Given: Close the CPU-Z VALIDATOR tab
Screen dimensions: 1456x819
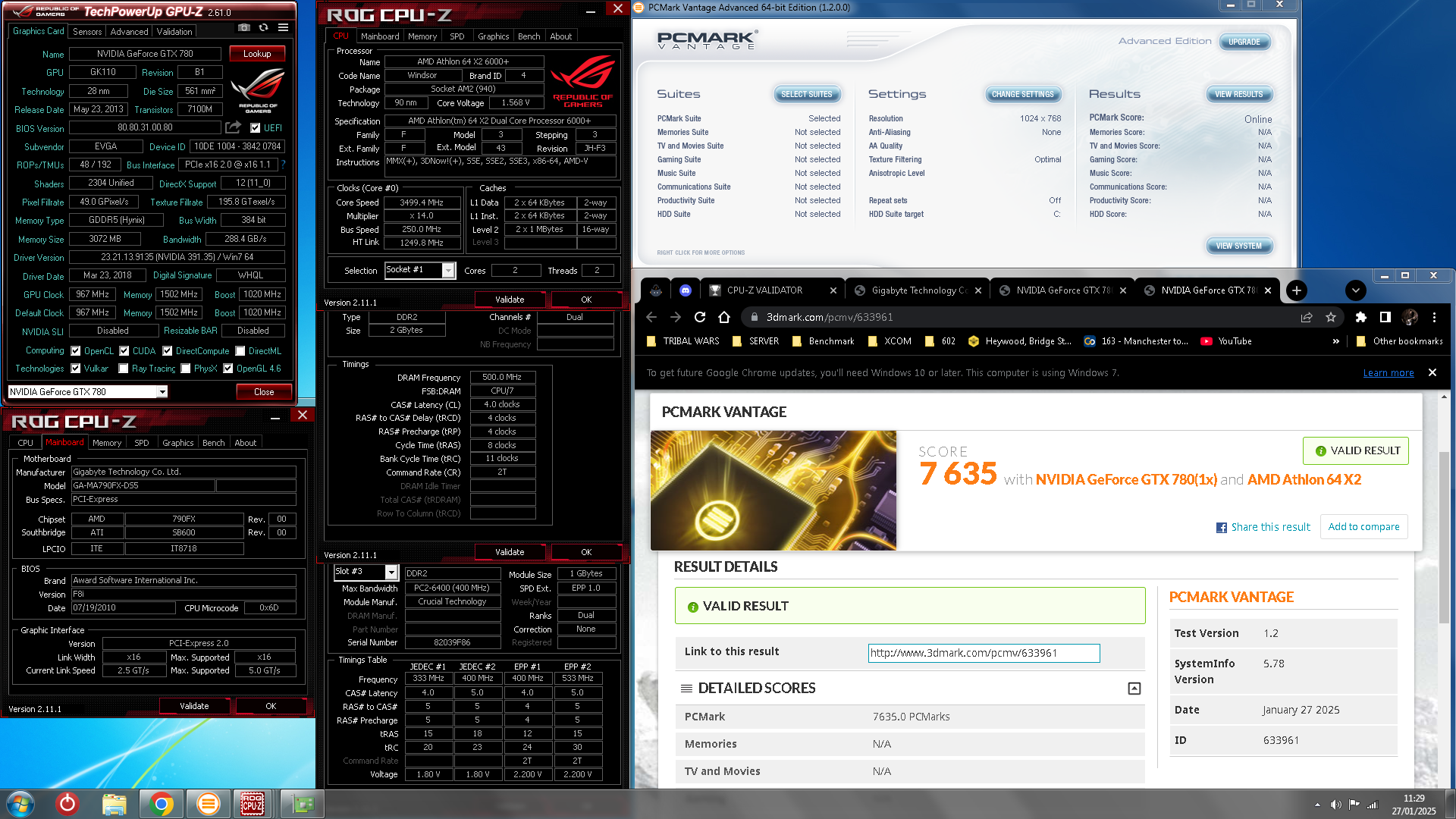Looking at the screenshot, I should pyautogui.click(x=833, y=290).
